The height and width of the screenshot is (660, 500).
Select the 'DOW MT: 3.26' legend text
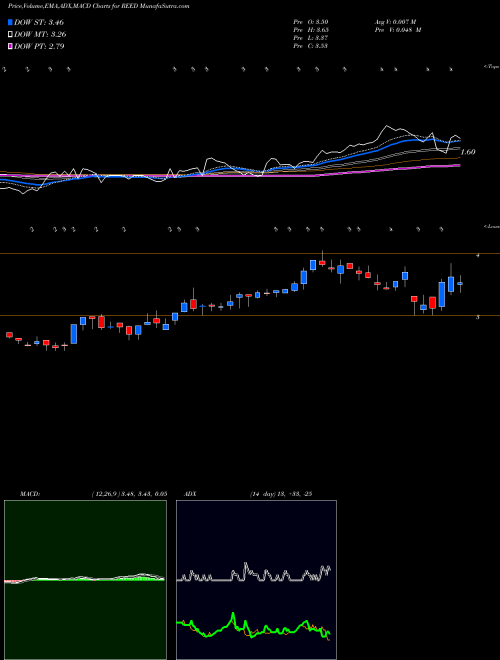(40, 35)
